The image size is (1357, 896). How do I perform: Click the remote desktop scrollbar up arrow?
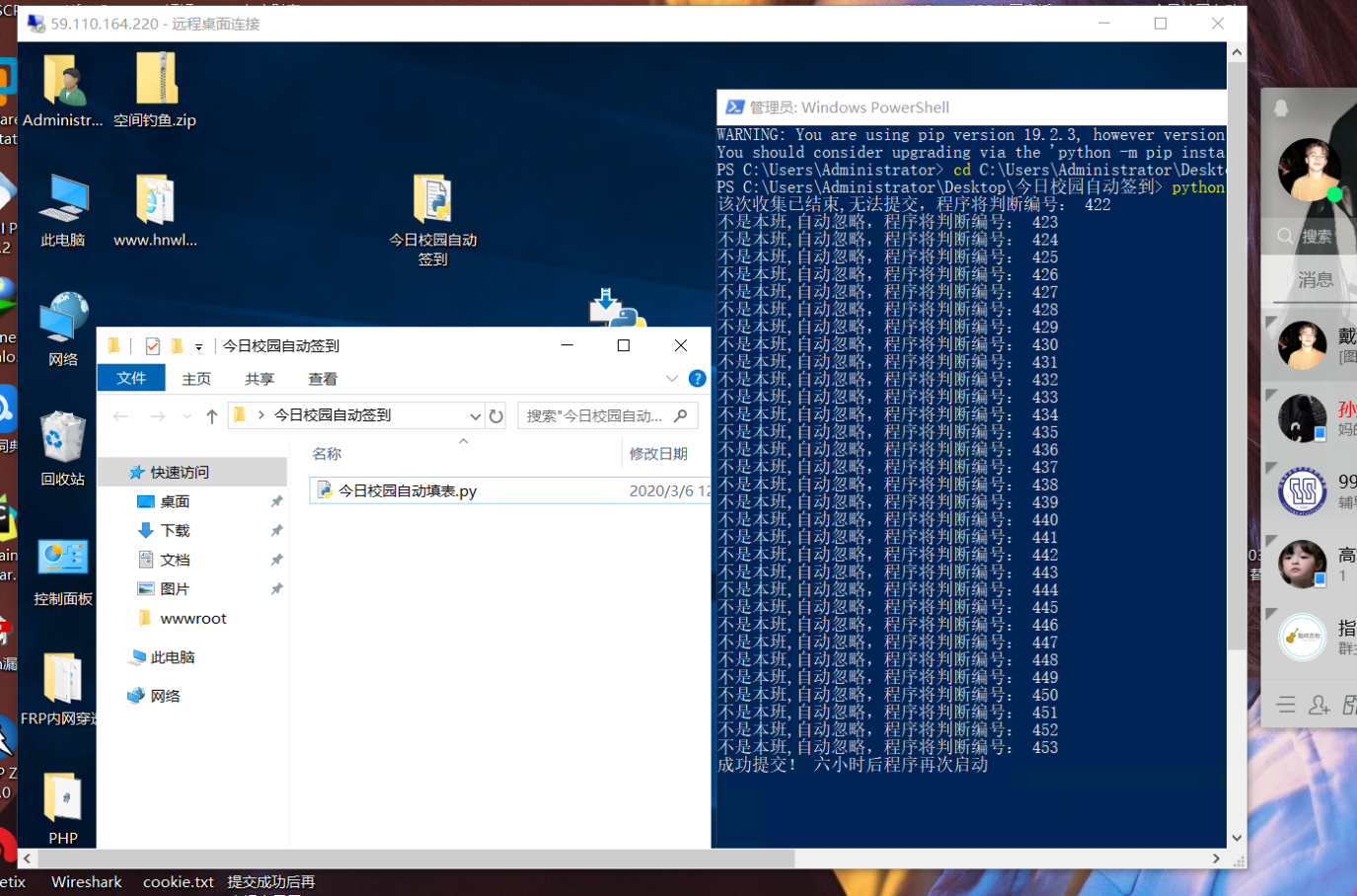tap(1237, 52)
